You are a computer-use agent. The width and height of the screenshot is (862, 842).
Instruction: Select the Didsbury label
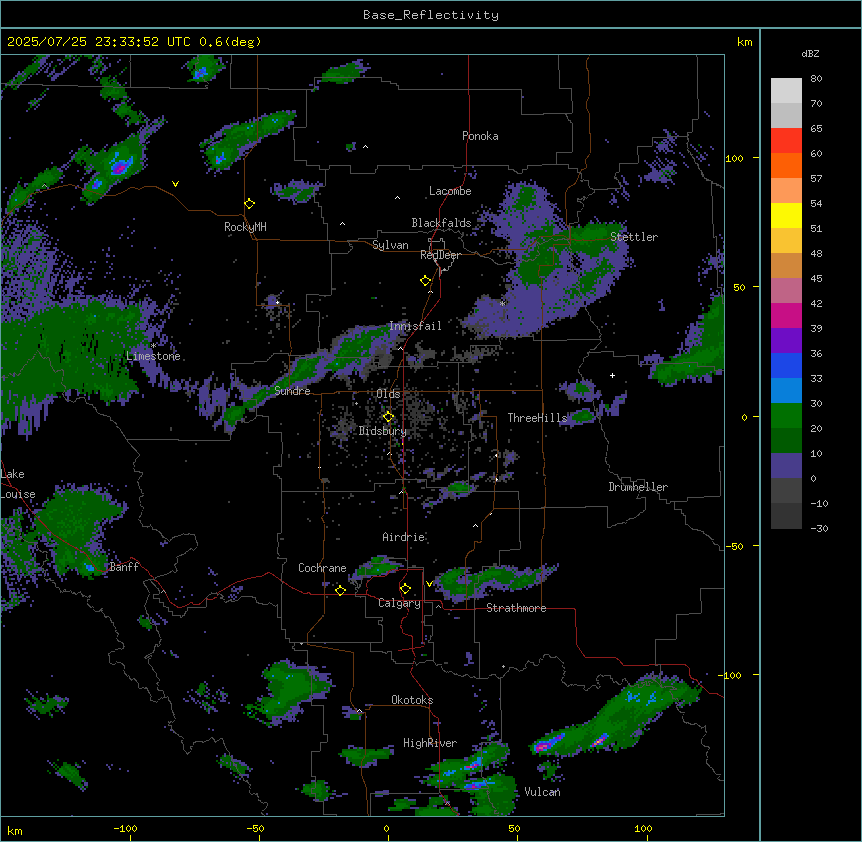point(383,431)
